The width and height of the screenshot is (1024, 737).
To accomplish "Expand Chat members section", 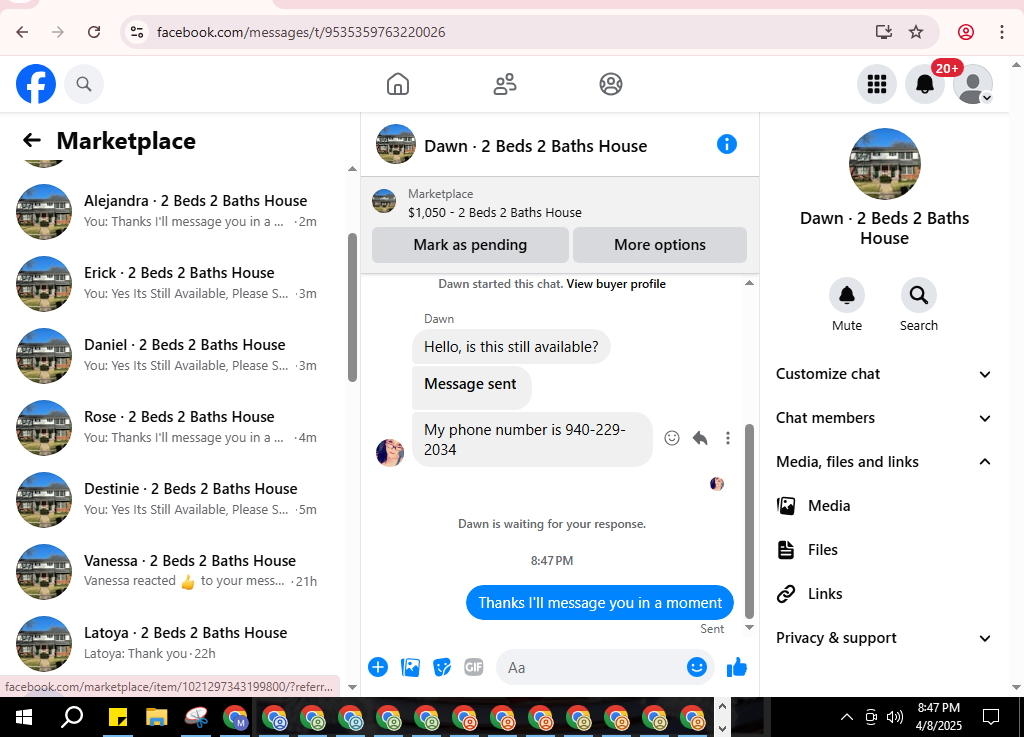I will pos(884,418).
